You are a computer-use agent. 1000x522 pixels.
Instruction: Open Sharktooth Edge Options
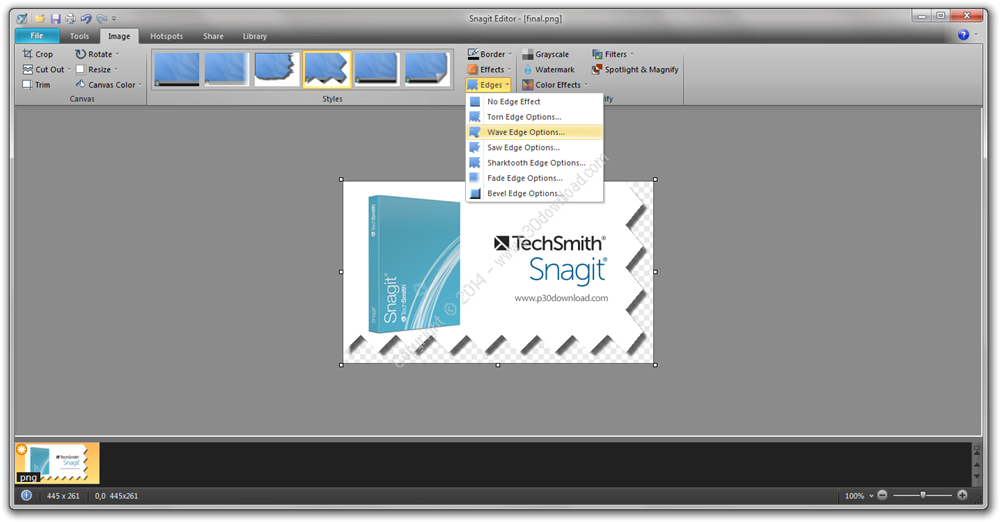point(534,163)
